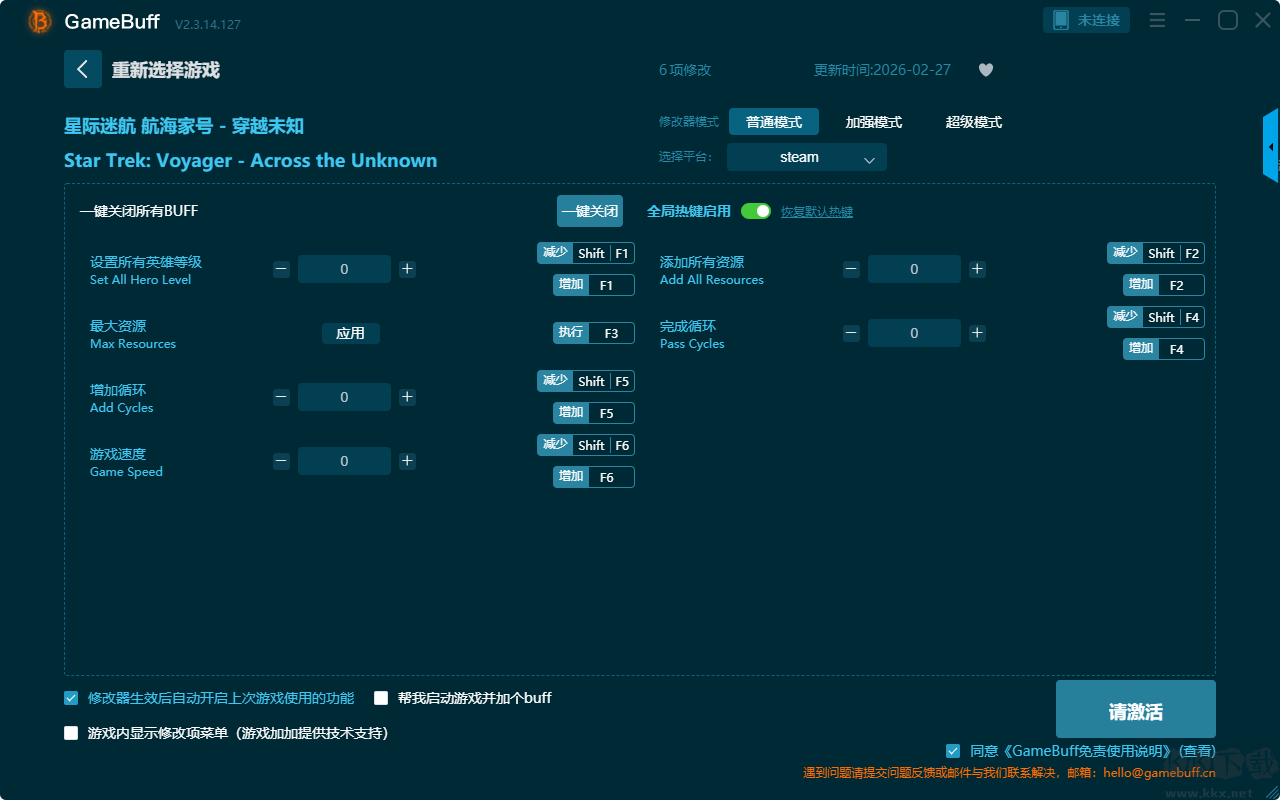Select 超级模式 super mode tab

point(973,122)
